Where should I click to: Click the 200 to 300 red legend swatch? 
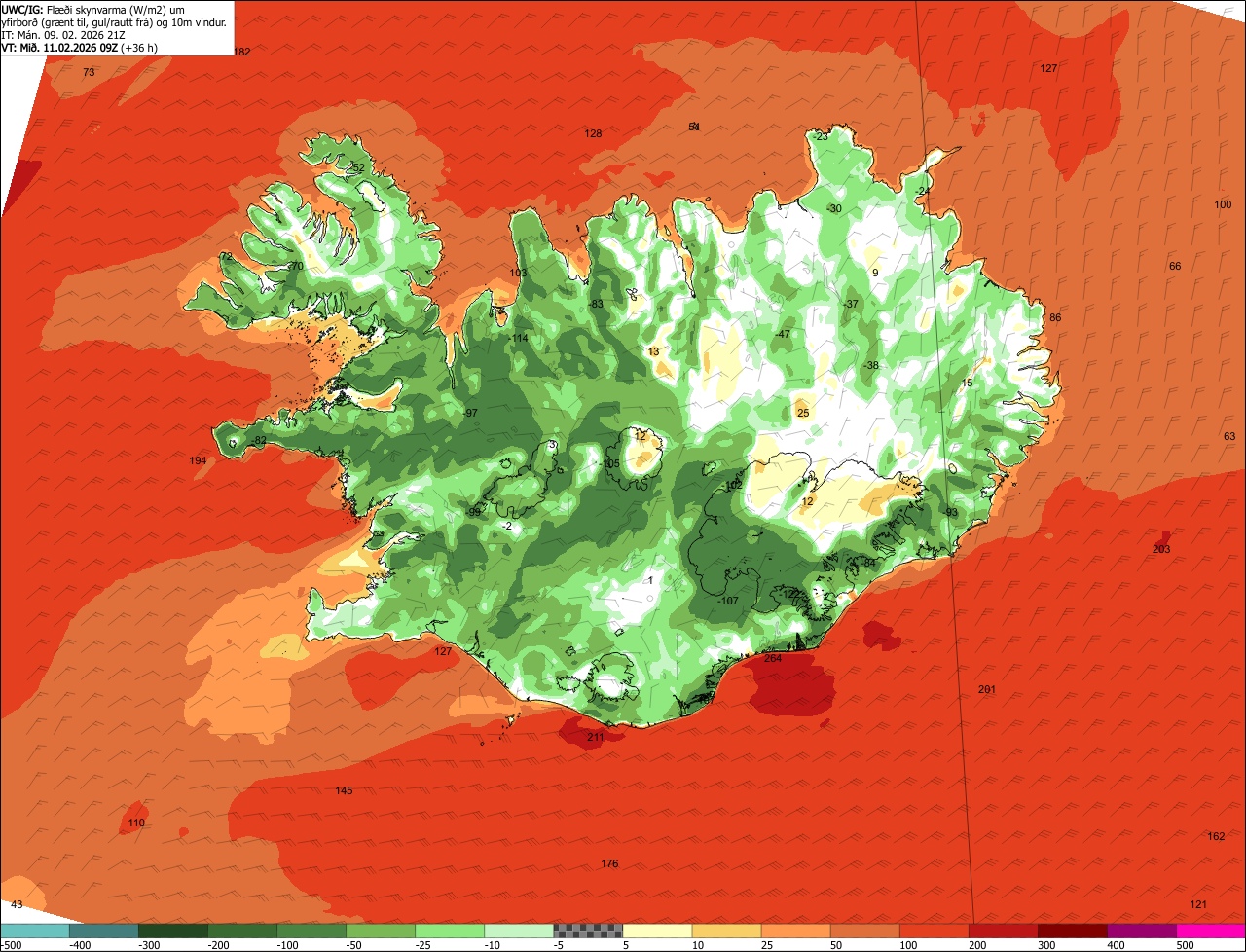point(1003,931)
